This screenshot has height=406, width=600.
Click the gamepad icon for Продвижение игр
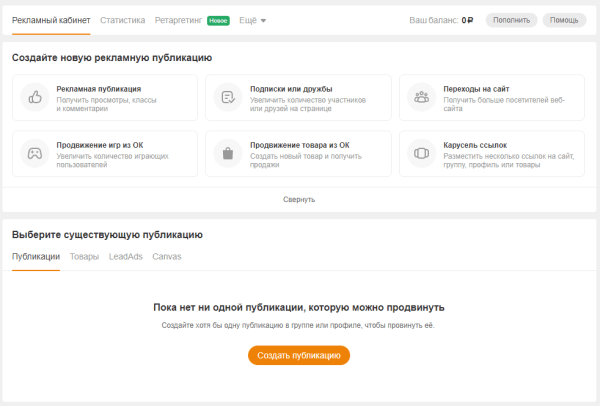(x=35, y=154)
